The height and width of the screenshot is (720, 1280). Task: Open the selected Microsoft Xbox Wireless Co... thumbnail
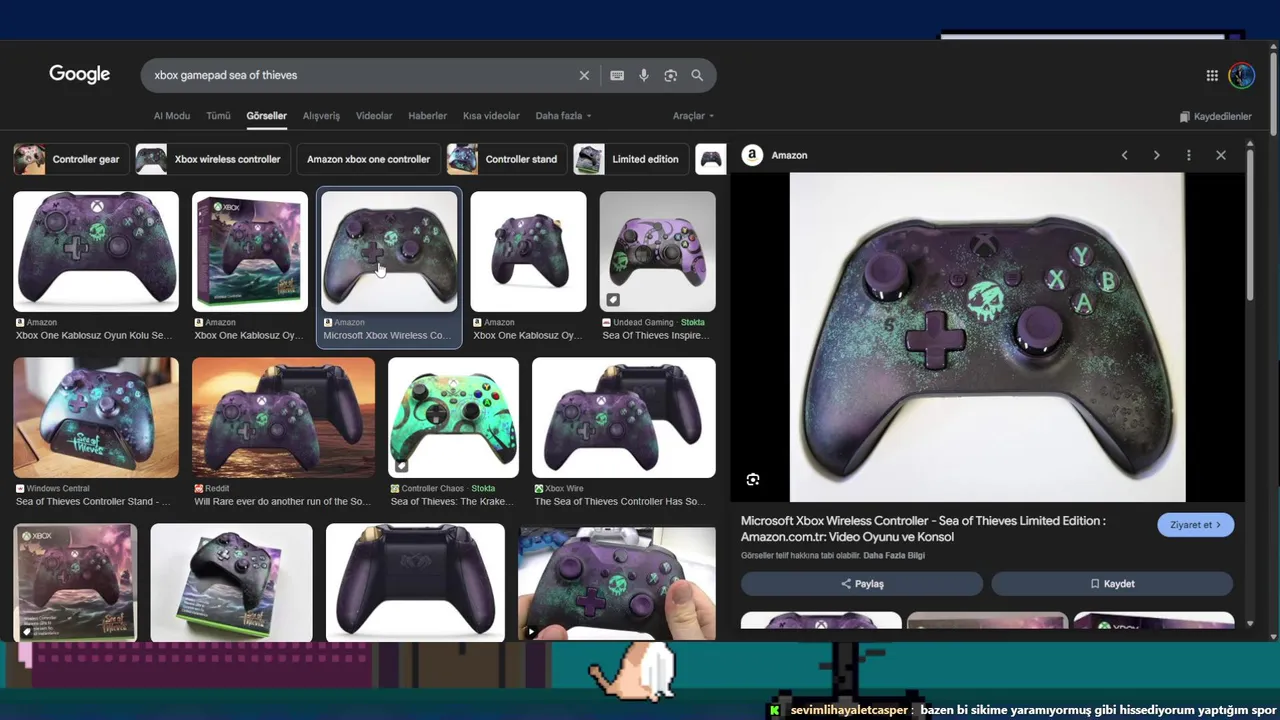389,251
